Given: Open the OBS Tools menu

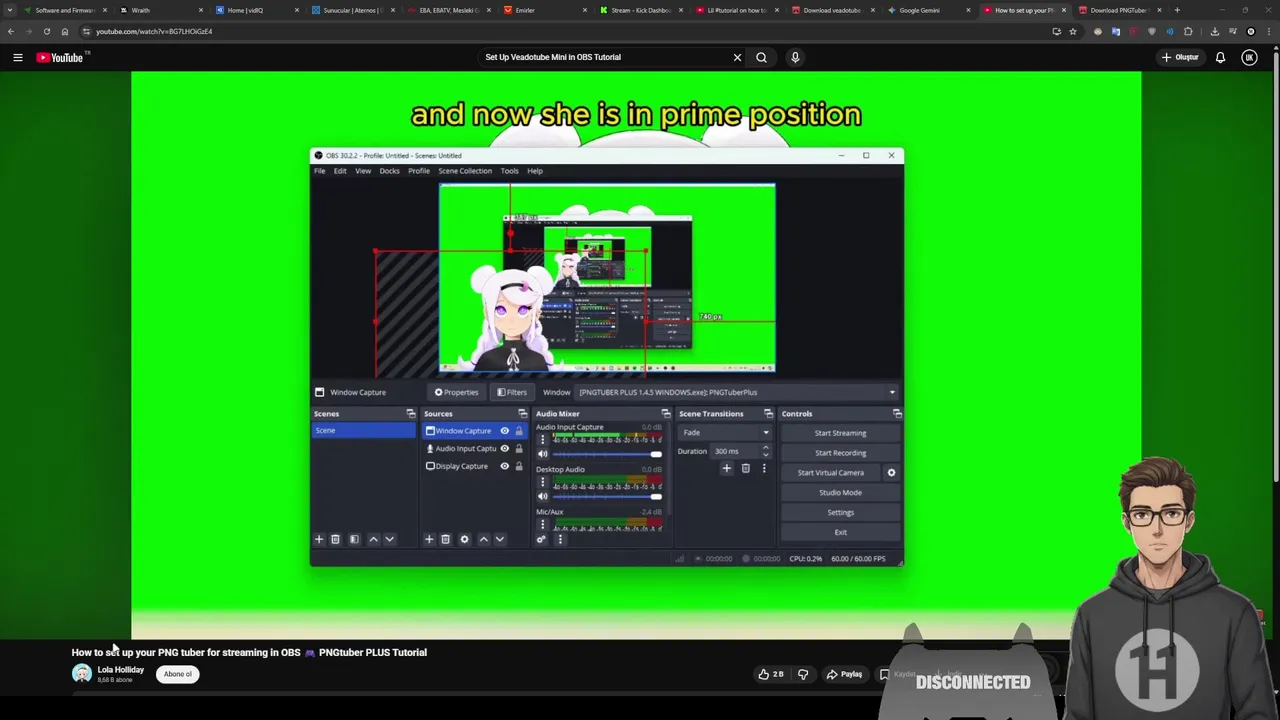Looking at the screenshot, I should [x=509, y=171].
